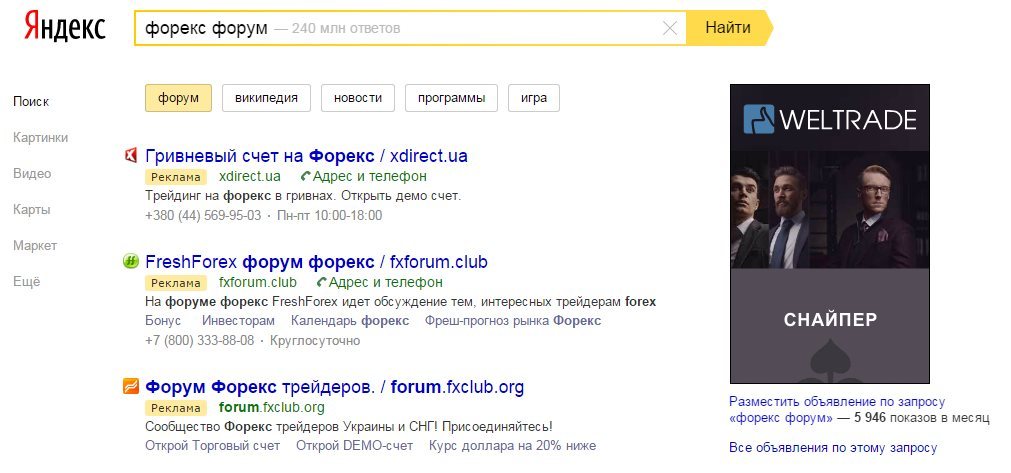This screenshot has height=473, width=1011.
Task: Switch to Видео search
Action: [32, 173]
